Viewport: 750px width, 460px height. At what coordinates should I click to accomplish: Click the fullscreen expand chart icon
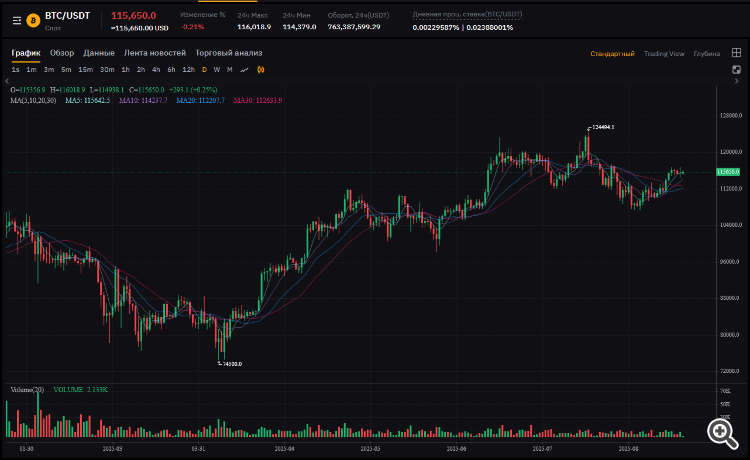click(737, 69)
